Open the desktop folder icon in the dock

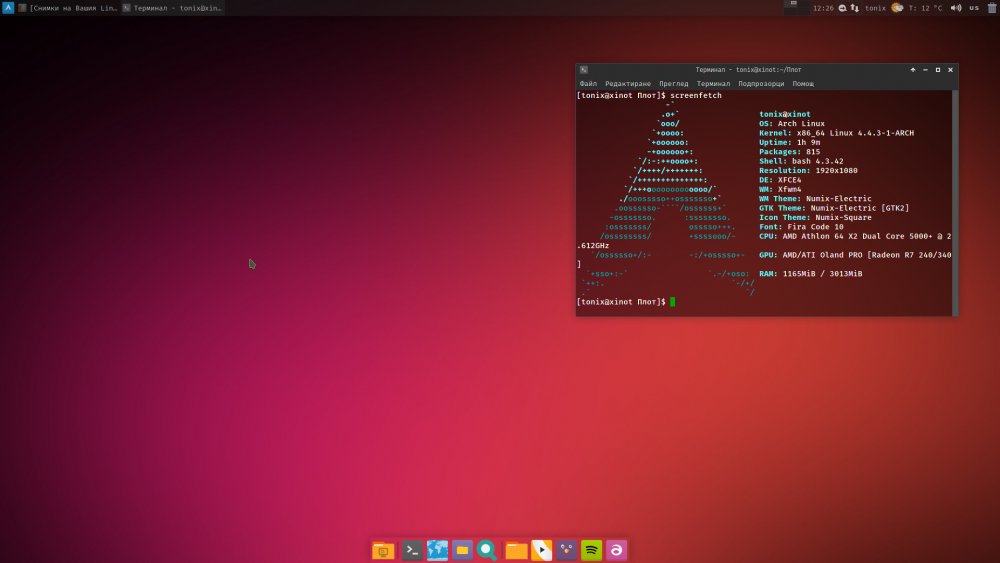coord(383,550)
